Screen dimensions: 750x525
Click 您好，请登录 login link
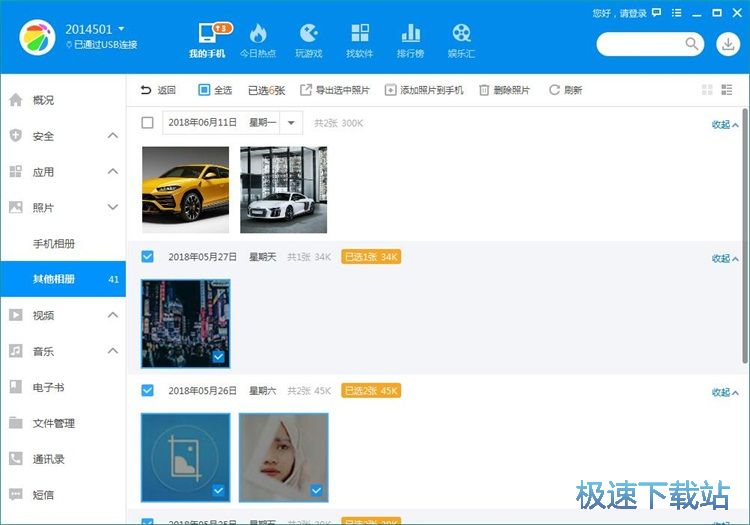click(x=619, y=13)
